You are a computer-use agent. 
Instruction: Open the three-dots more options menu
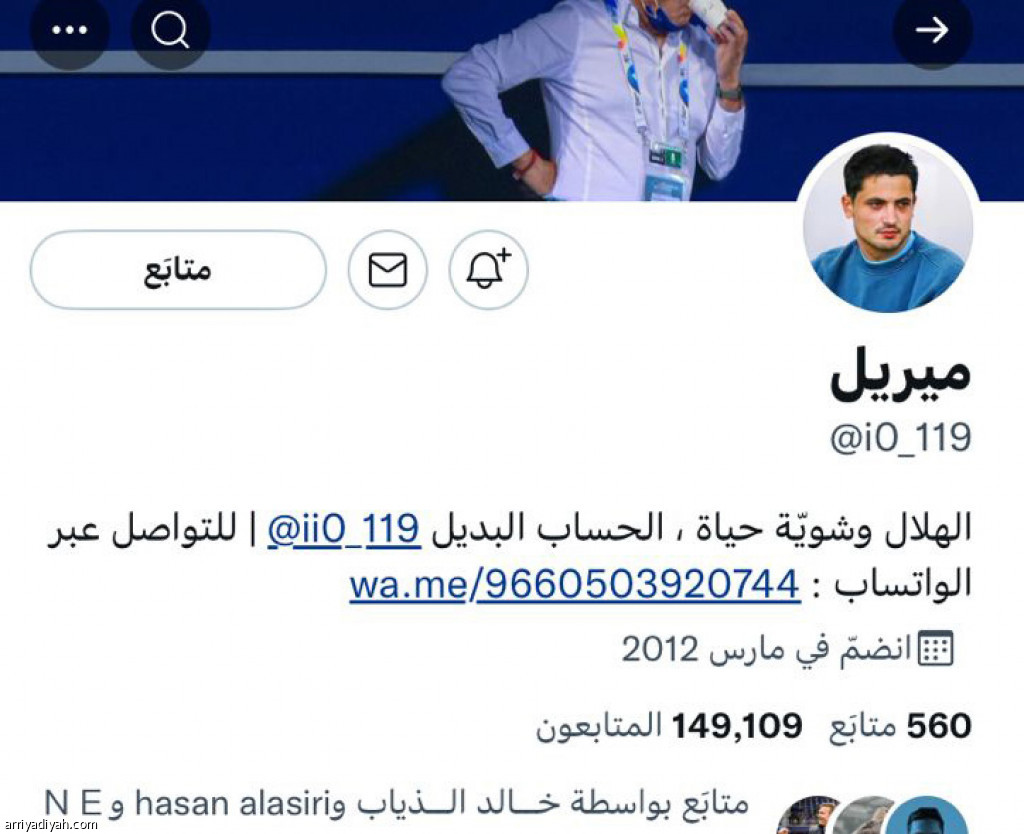point(70,30)
